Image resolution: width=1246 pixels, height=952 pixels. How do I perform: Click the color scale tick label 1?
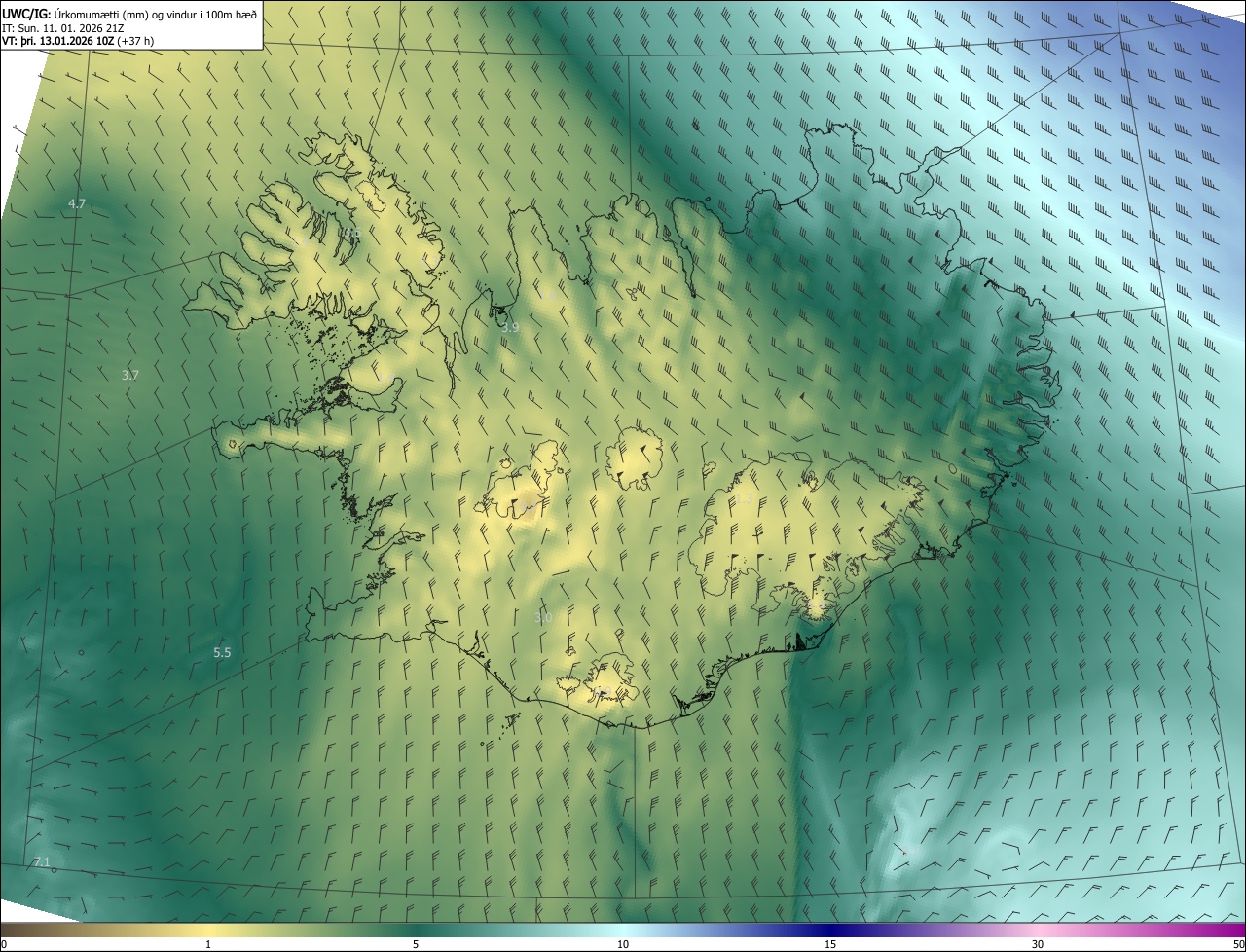click(x=208, y=944)
